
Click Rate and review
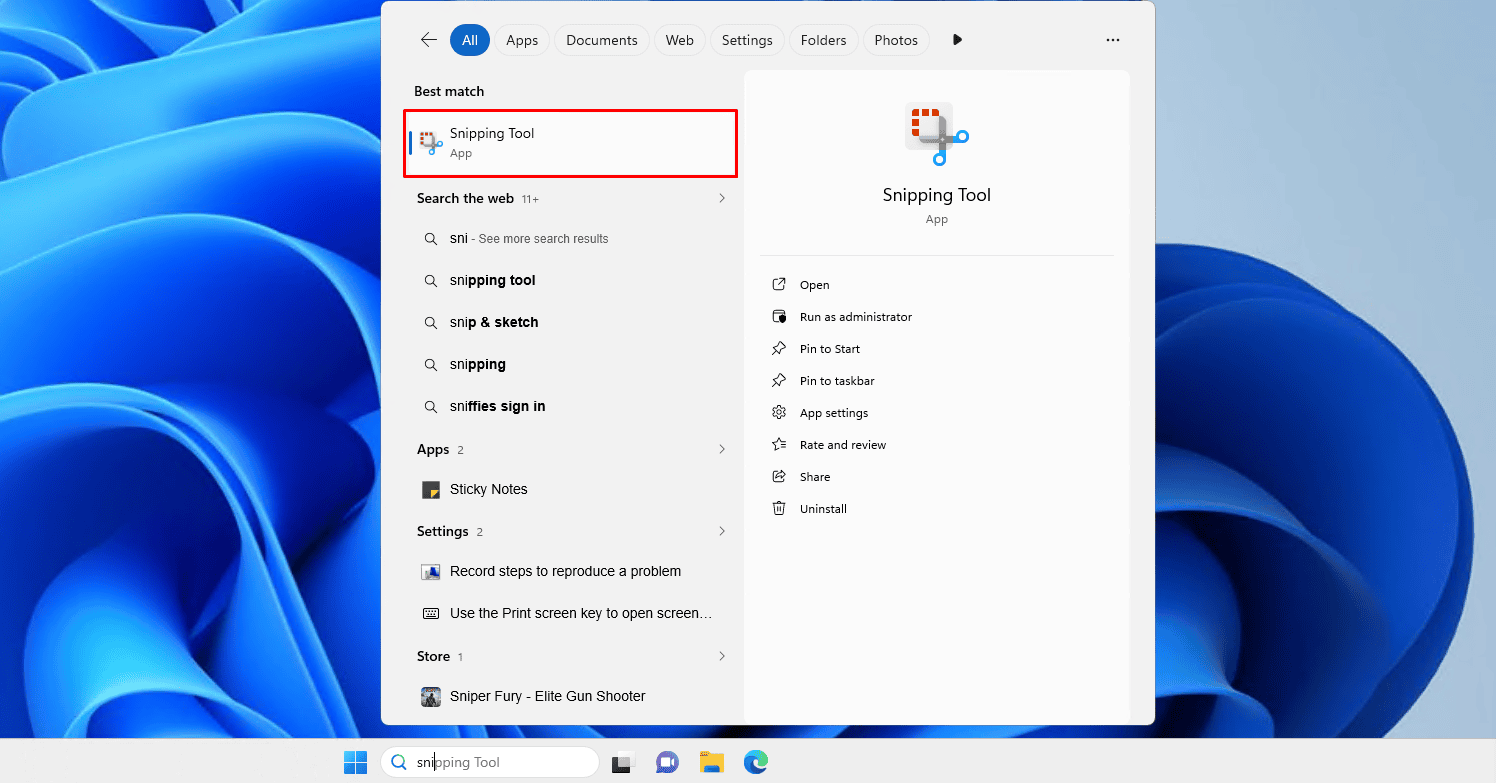[937, 445]
